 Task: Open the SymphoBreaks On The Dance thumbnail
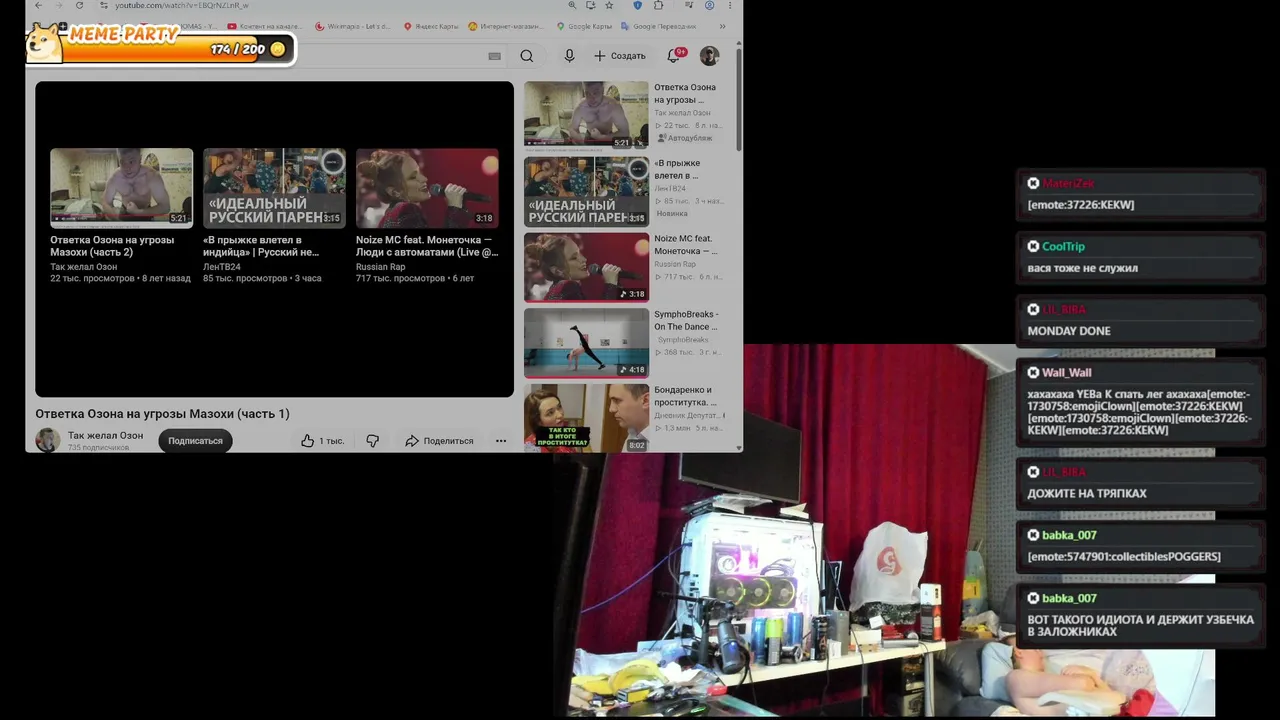[586, 343]
